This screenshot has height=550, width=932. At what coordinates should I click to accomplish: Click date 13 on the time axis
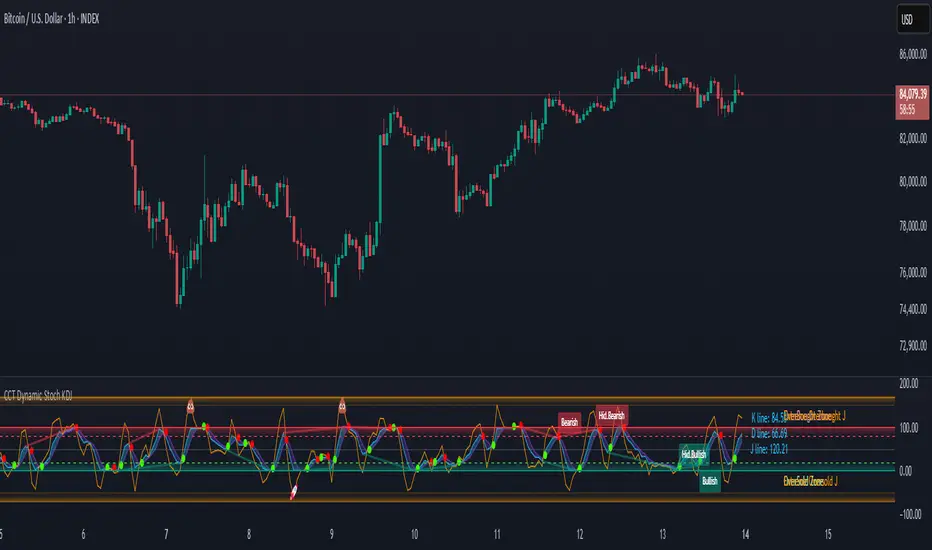coord(662,534)
